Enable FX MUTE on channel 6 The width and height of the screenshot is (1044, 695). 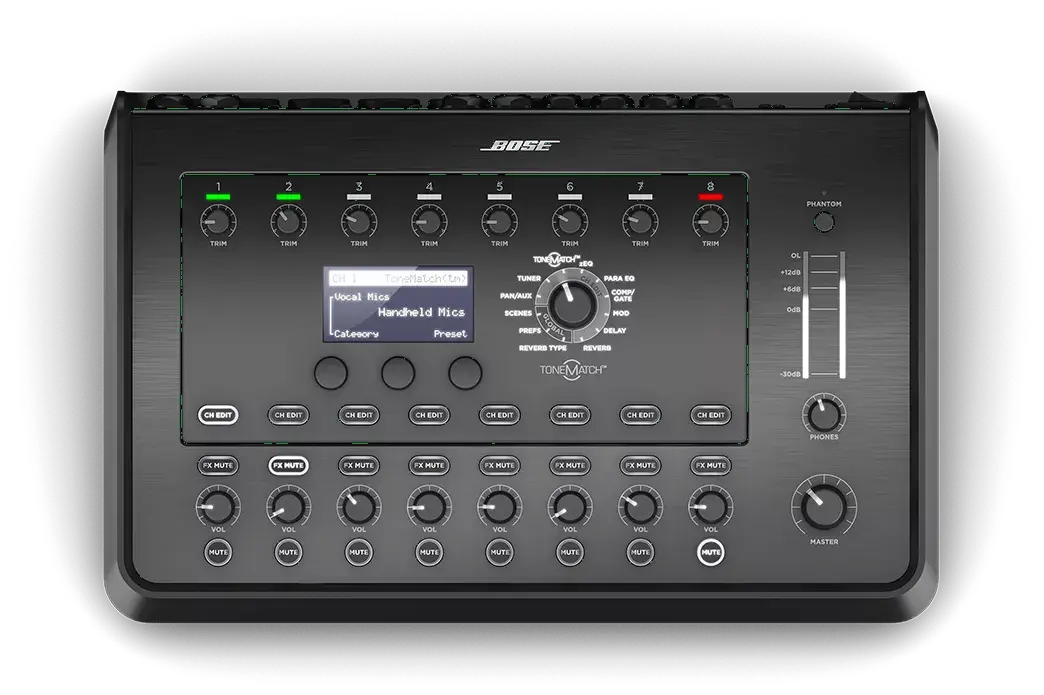coord(570,465)
